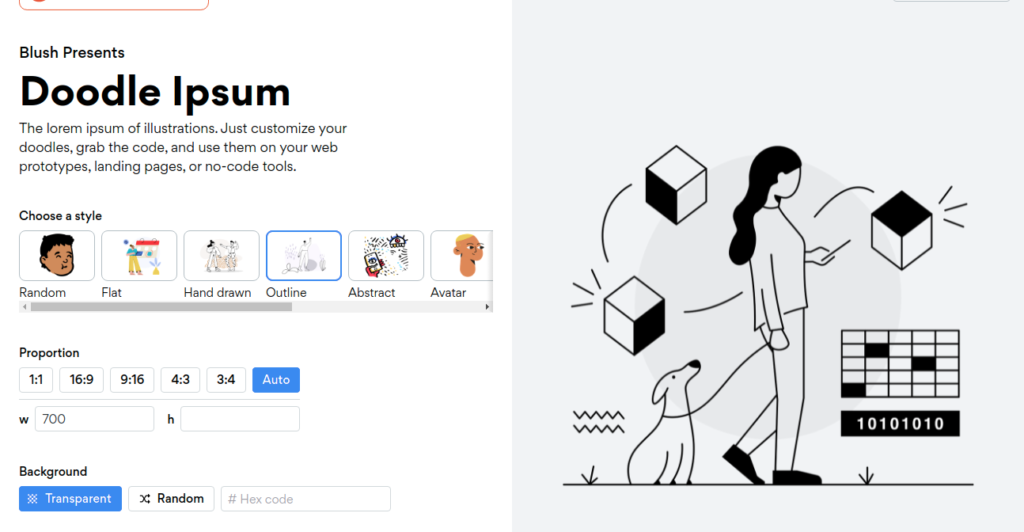Set proportion to 1:1

pyautogui.click(x=36, y=380)
